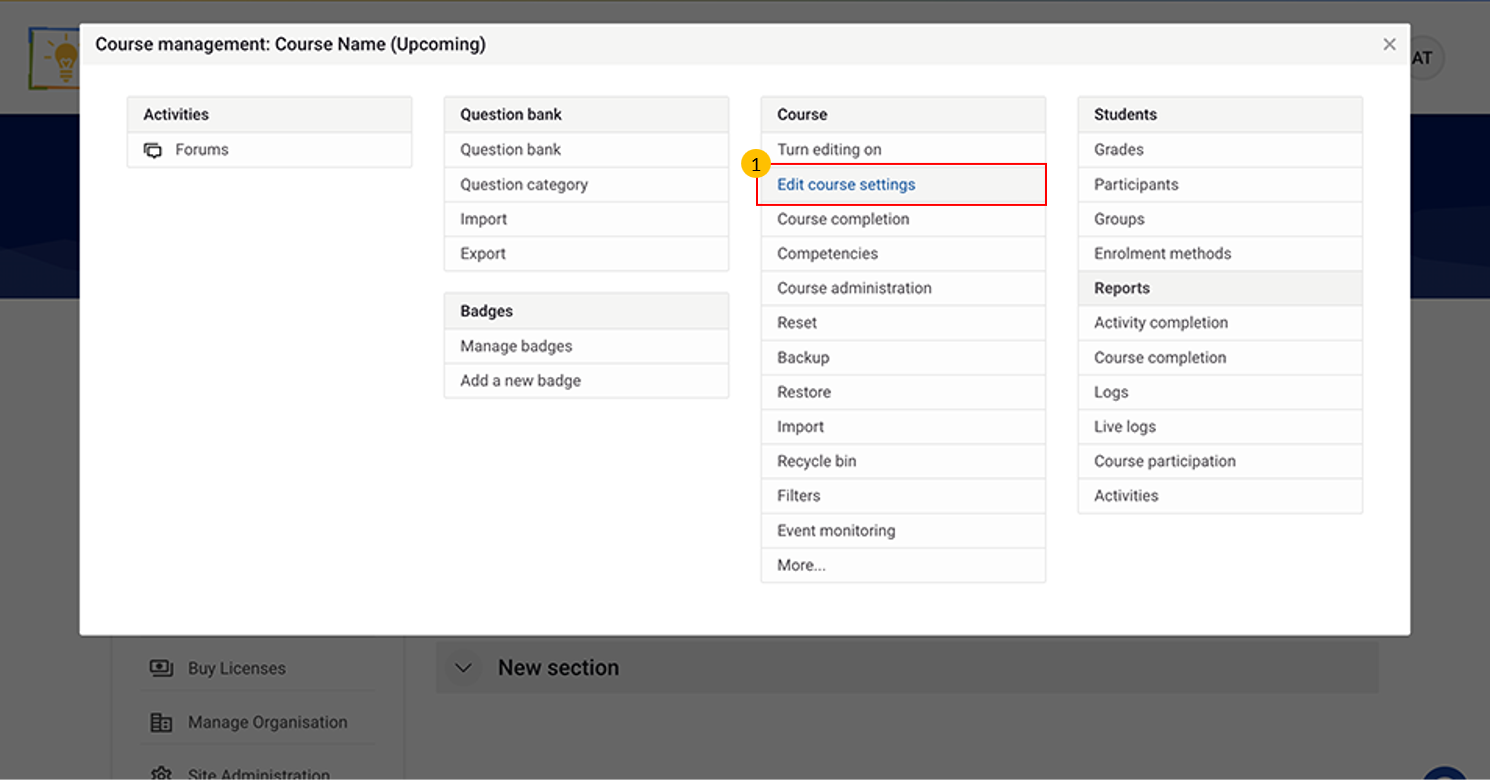Click the lightbulb site logo in background
The width and height of the screenshot is (1490, 780).
[56, 58]
